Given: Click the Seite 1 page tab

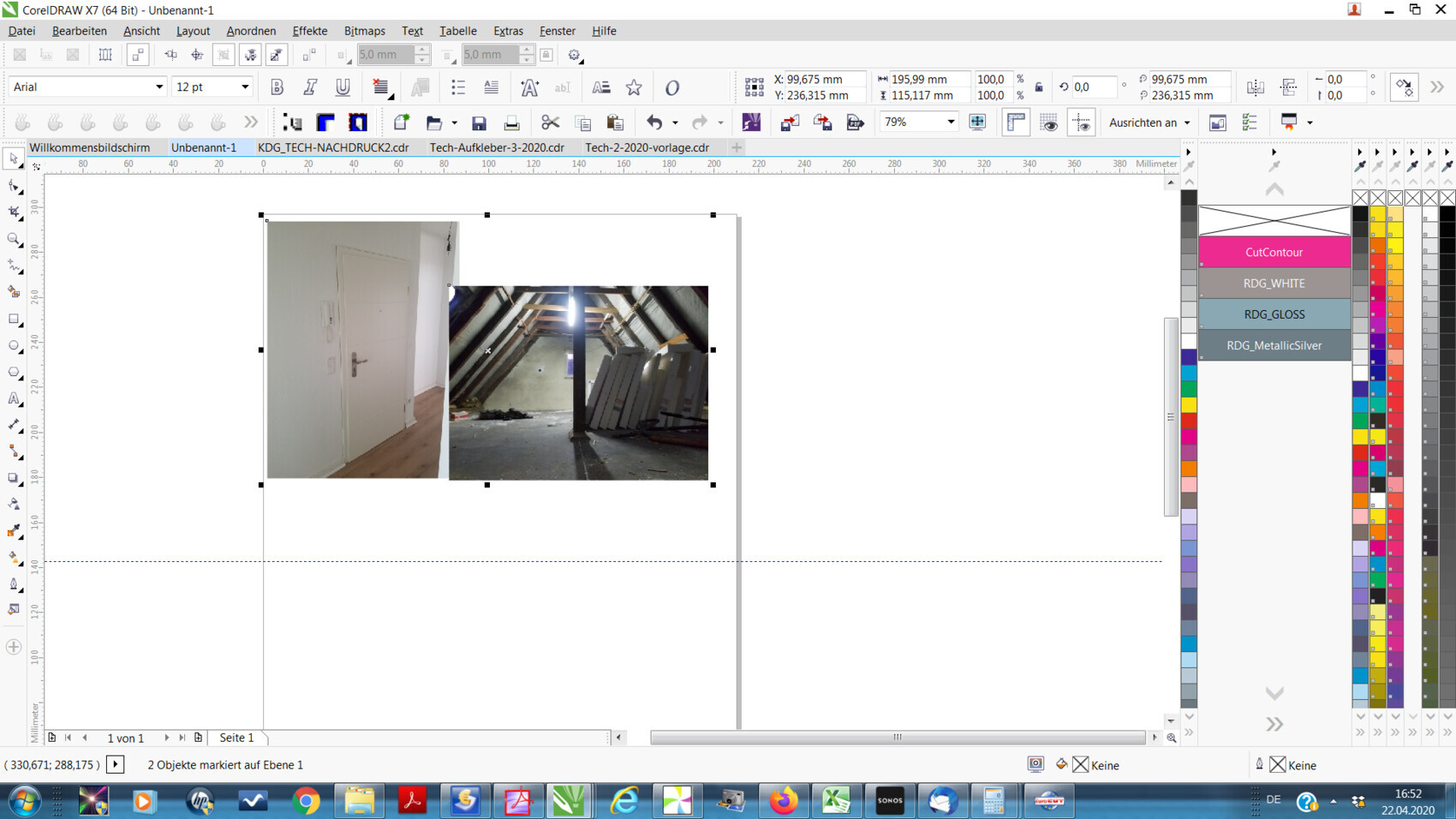Looking at the screenshot, I should (236, 738).
